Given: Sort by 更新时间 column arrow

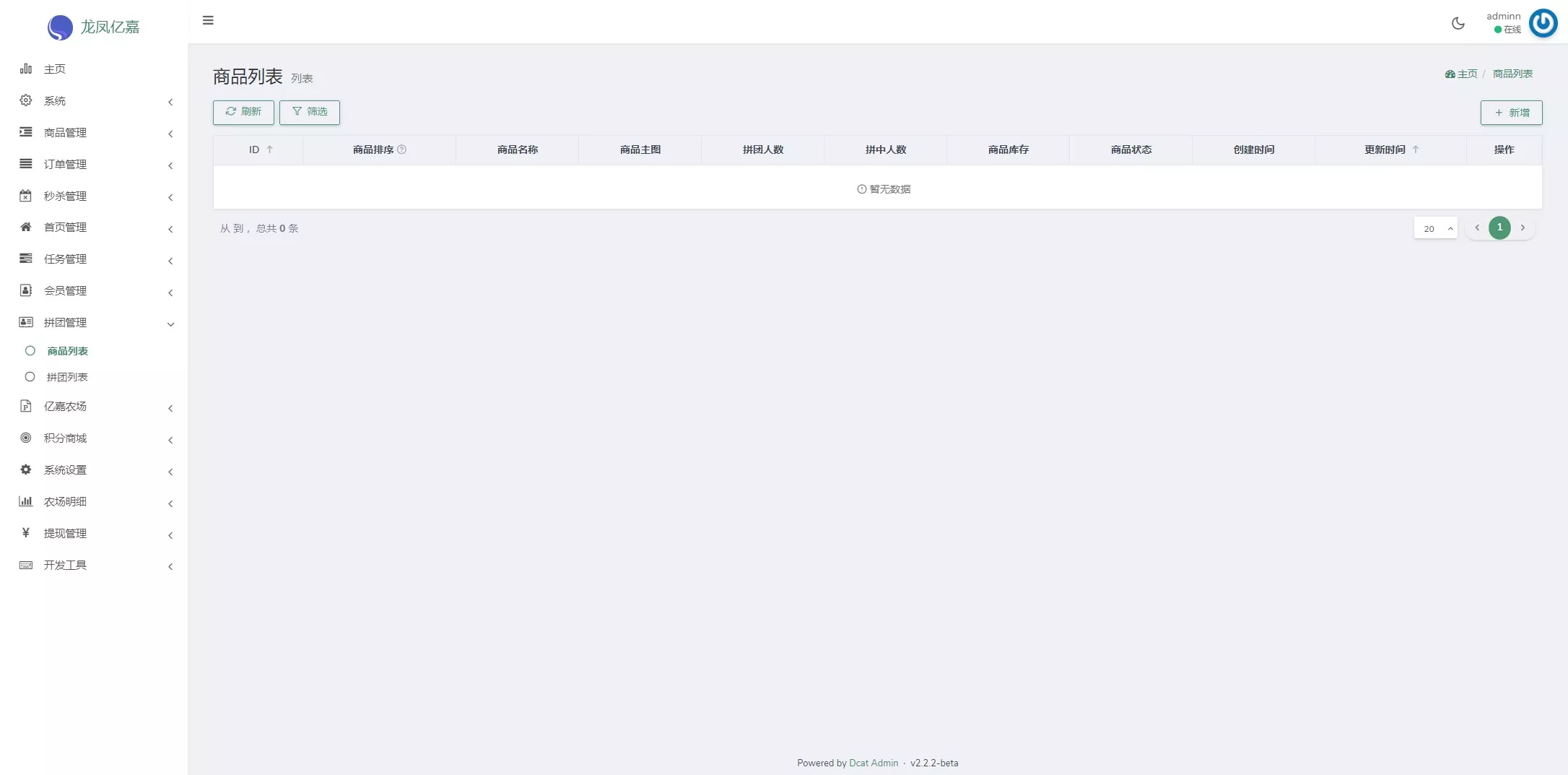Looking at the screenshot, I should coord(1416,150).
